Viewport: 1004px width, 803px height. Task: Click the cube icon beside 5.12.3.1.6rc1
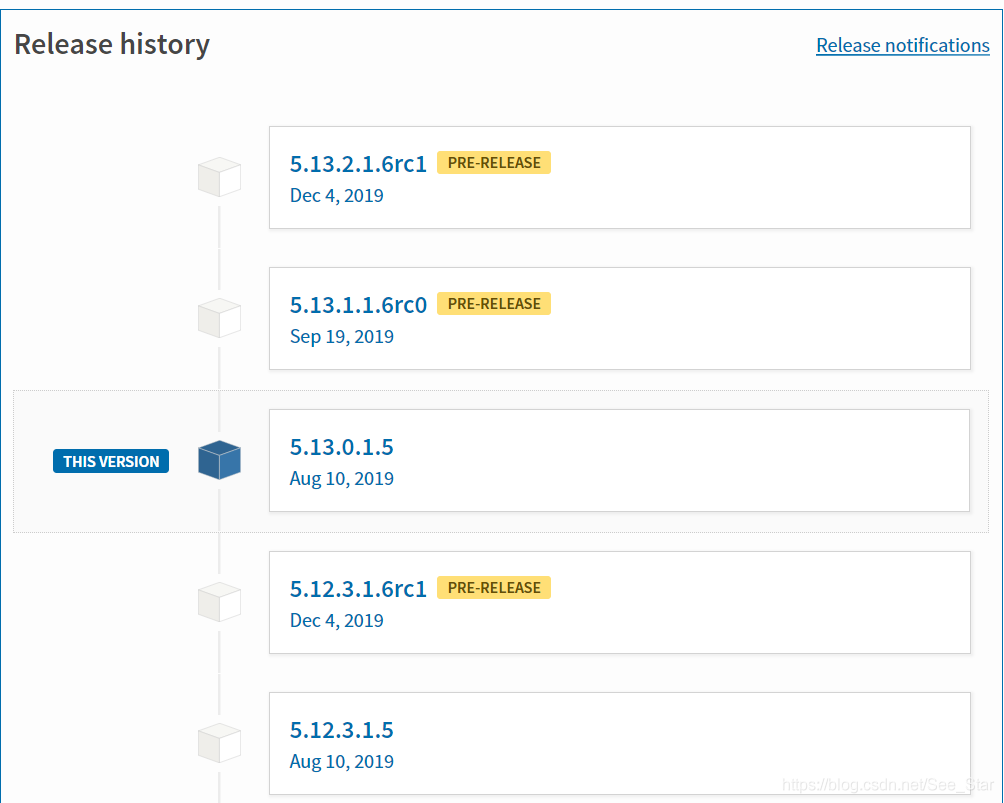(219, 602)
